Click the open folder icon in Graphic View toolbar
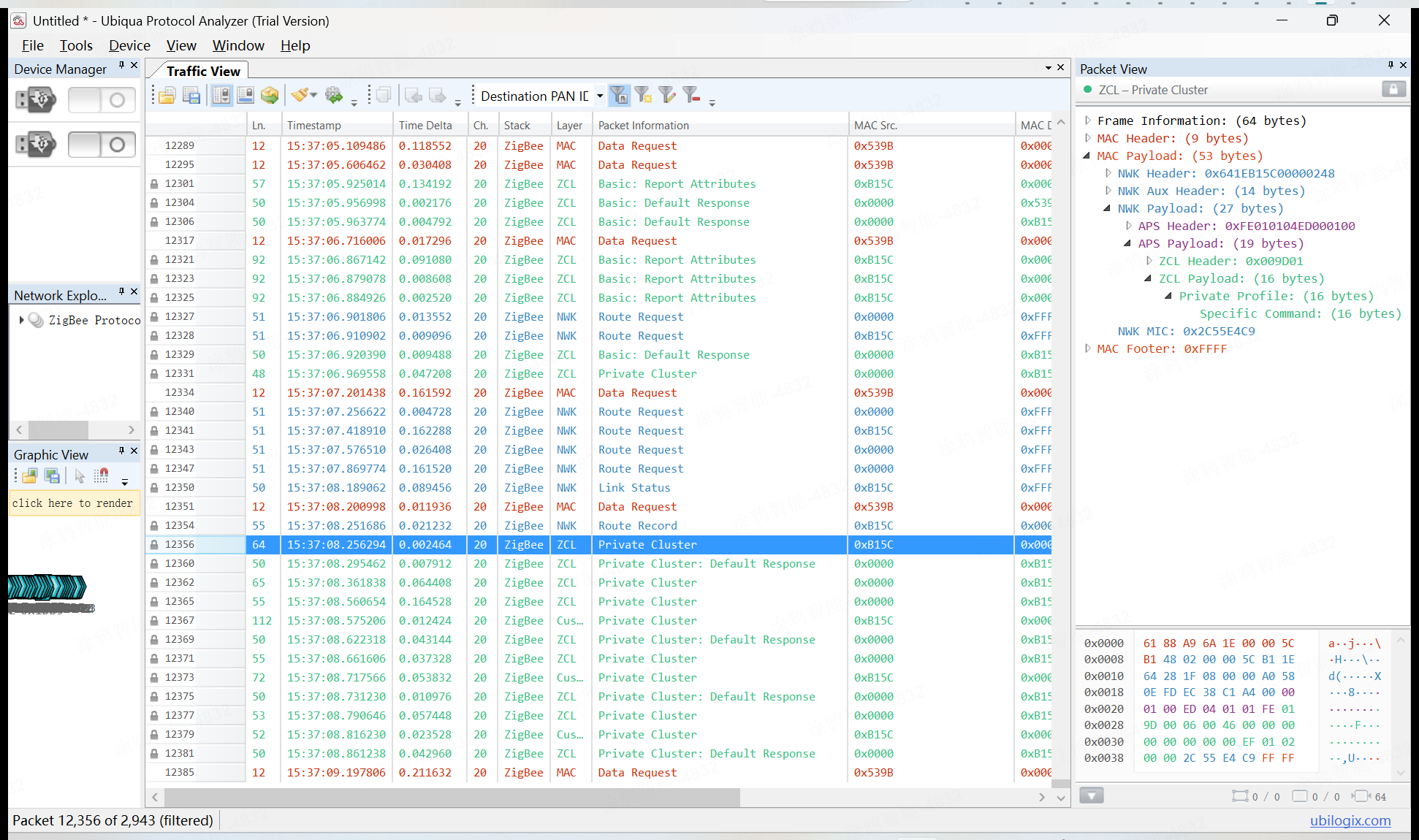The width and height of the screenshot is (1419, 840). point(29,476)
